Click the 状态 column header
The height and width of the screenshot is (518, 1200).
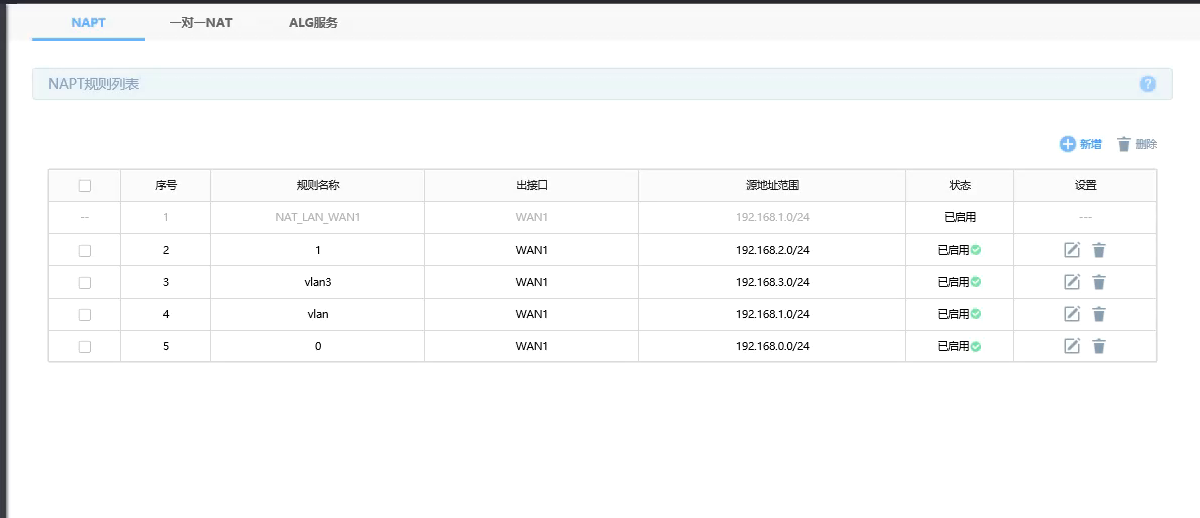960,186
